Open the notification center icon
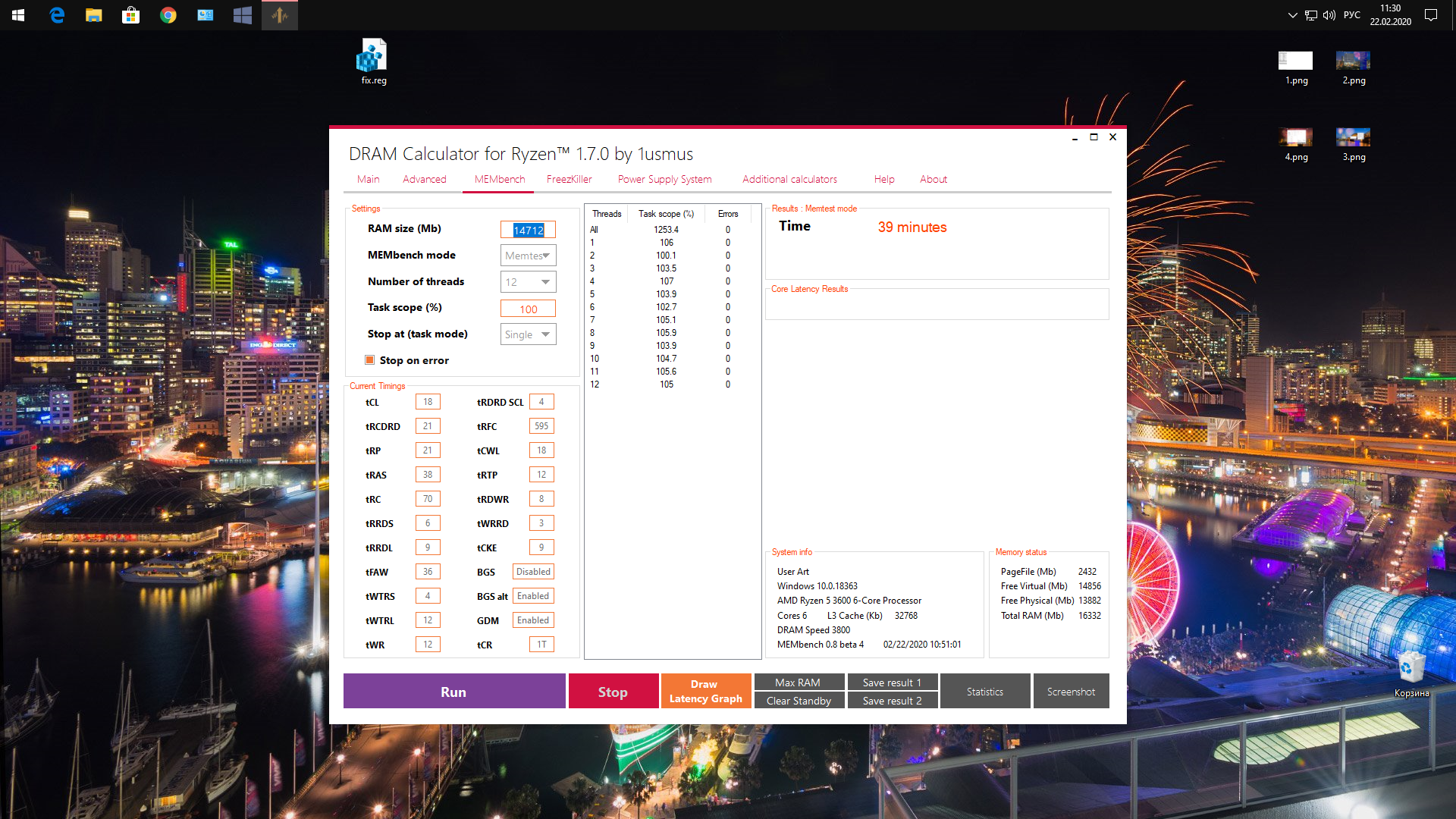Image resolution: width=1456 pixels, height=819 pixels. 1431,15
